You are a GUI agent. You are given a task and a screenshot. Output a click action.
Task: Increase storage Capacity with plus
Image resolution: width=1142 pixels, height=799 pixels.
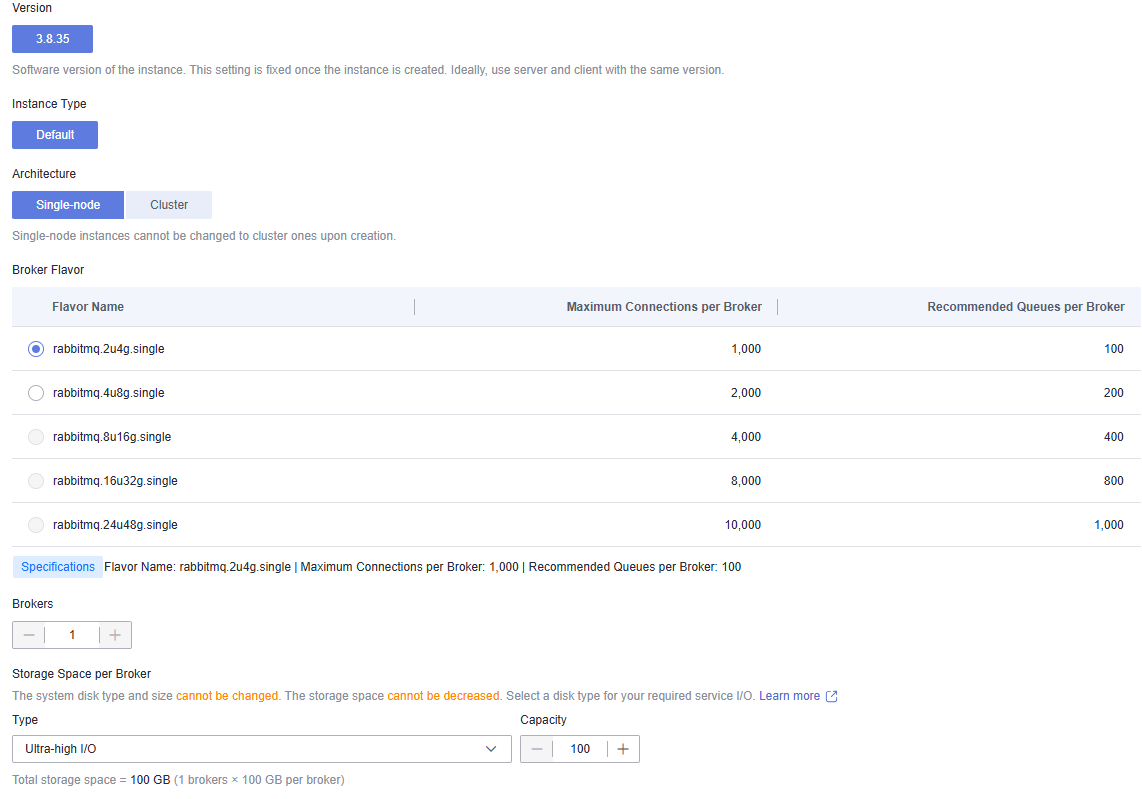click(x=623, y=749)
